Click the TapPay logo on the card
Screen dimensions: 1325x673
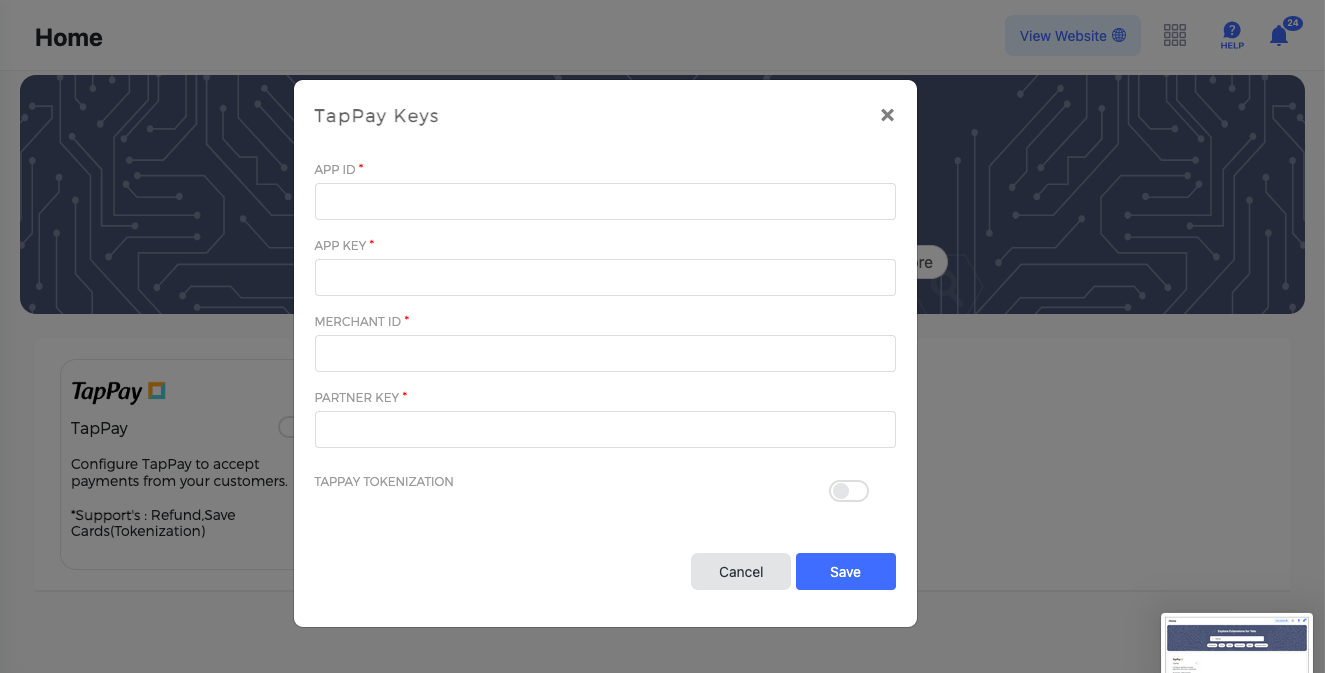(x=118, y=391)
